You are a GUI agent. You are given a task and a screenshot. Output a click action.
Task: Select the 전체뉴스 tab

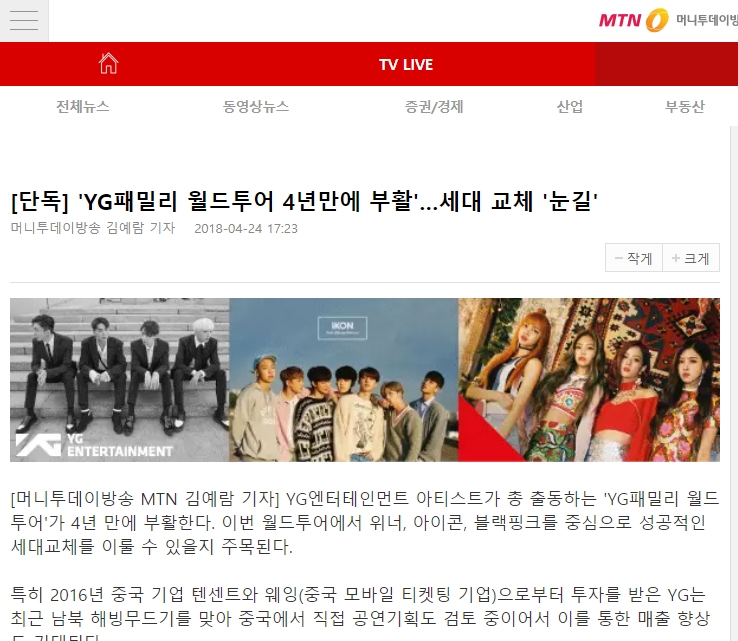pyautogui.click(x=83, y=107)
